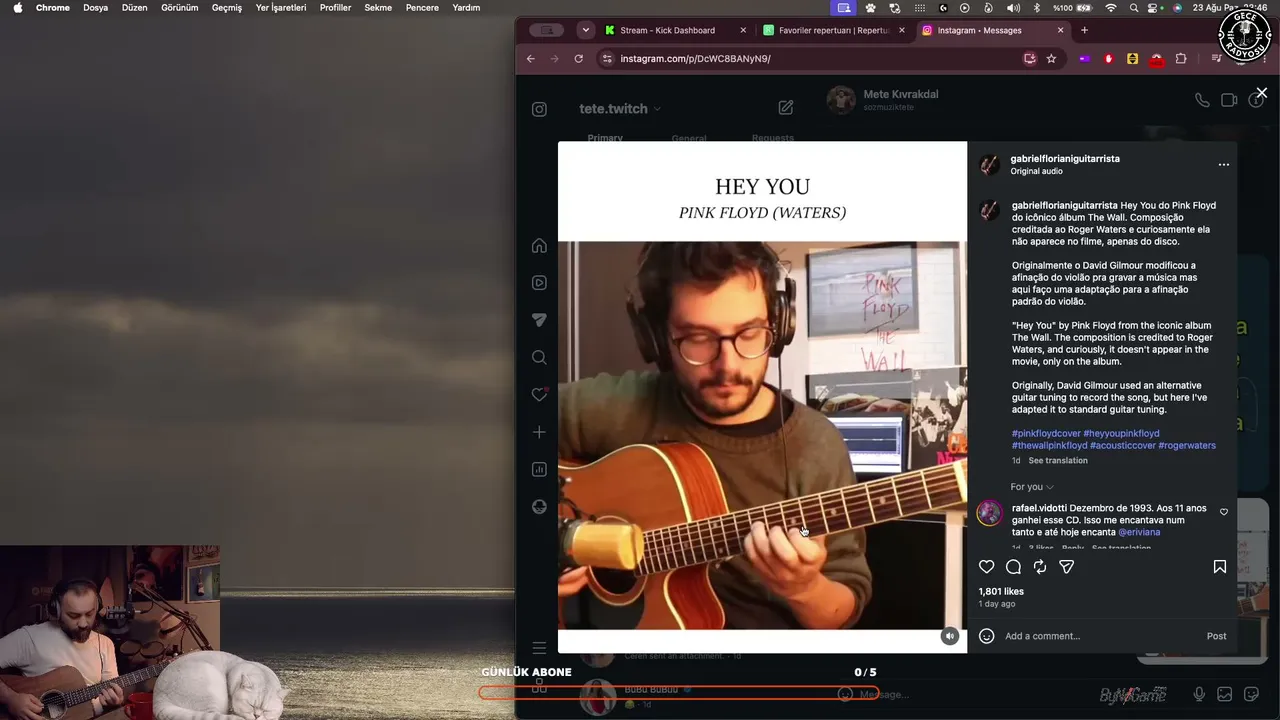This screenshot has height=720, width=1280.
Task: Close the Instagram - Messages tab
Action: [x=1060, y=30]
